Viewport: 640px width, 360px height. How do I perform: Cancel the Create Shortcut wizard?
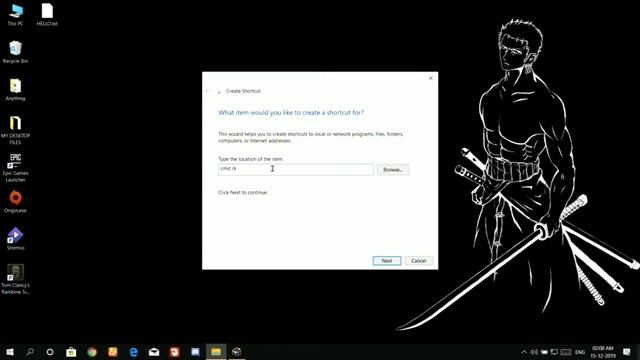(x=419, y=260)
